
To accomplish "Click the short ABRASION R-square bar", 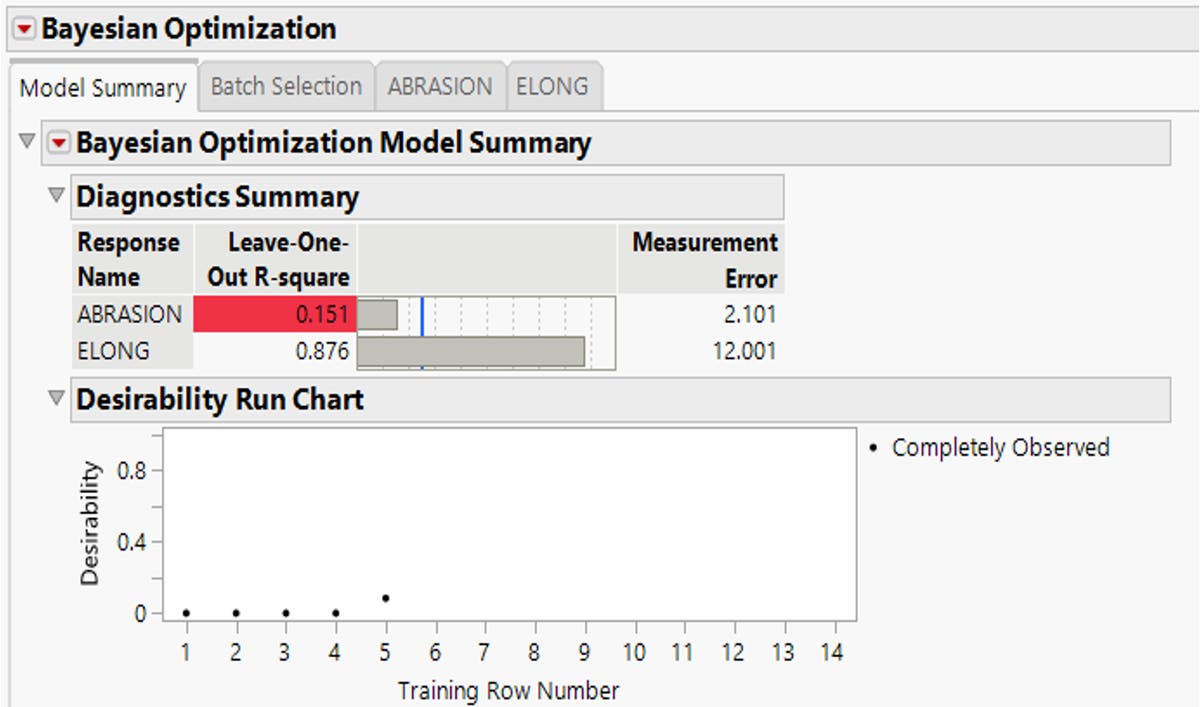I will tap(380, 313).
